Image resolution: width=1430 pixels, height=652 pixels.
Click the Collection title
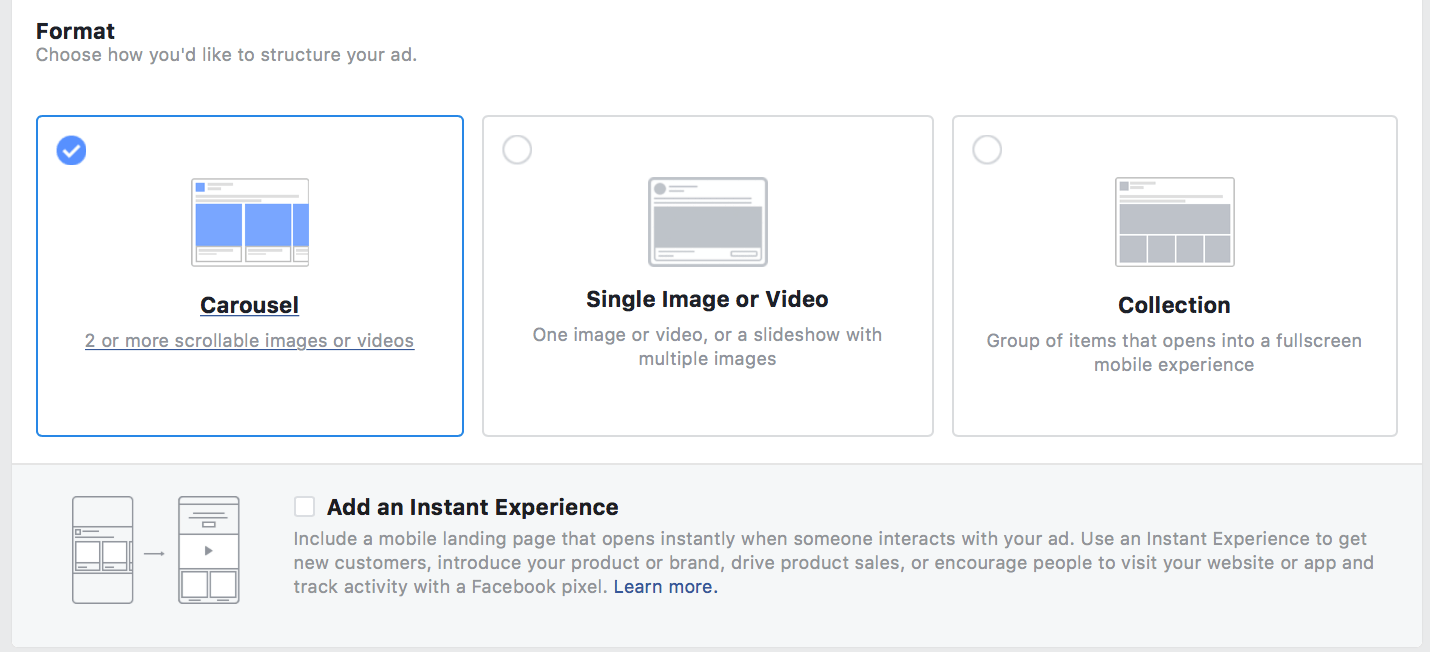point(1175,305)
